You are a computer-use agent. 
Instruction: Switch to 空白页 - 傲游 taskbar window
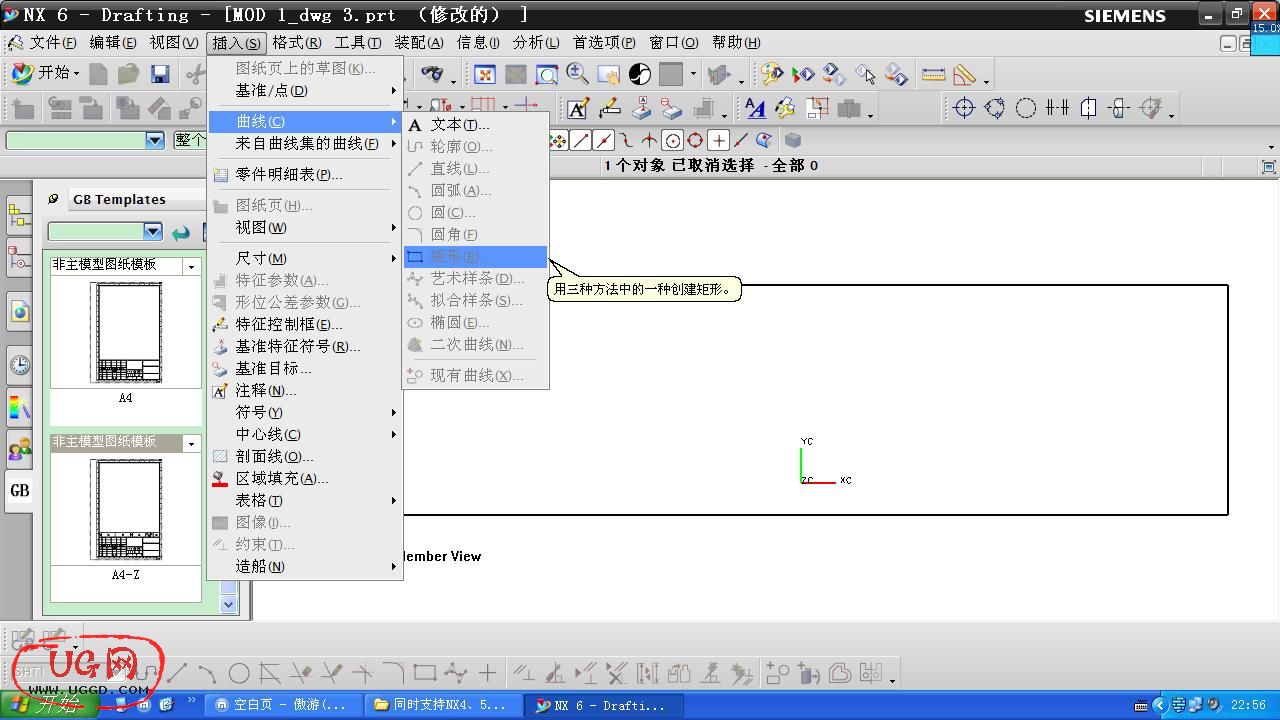(x=283, y=705)
